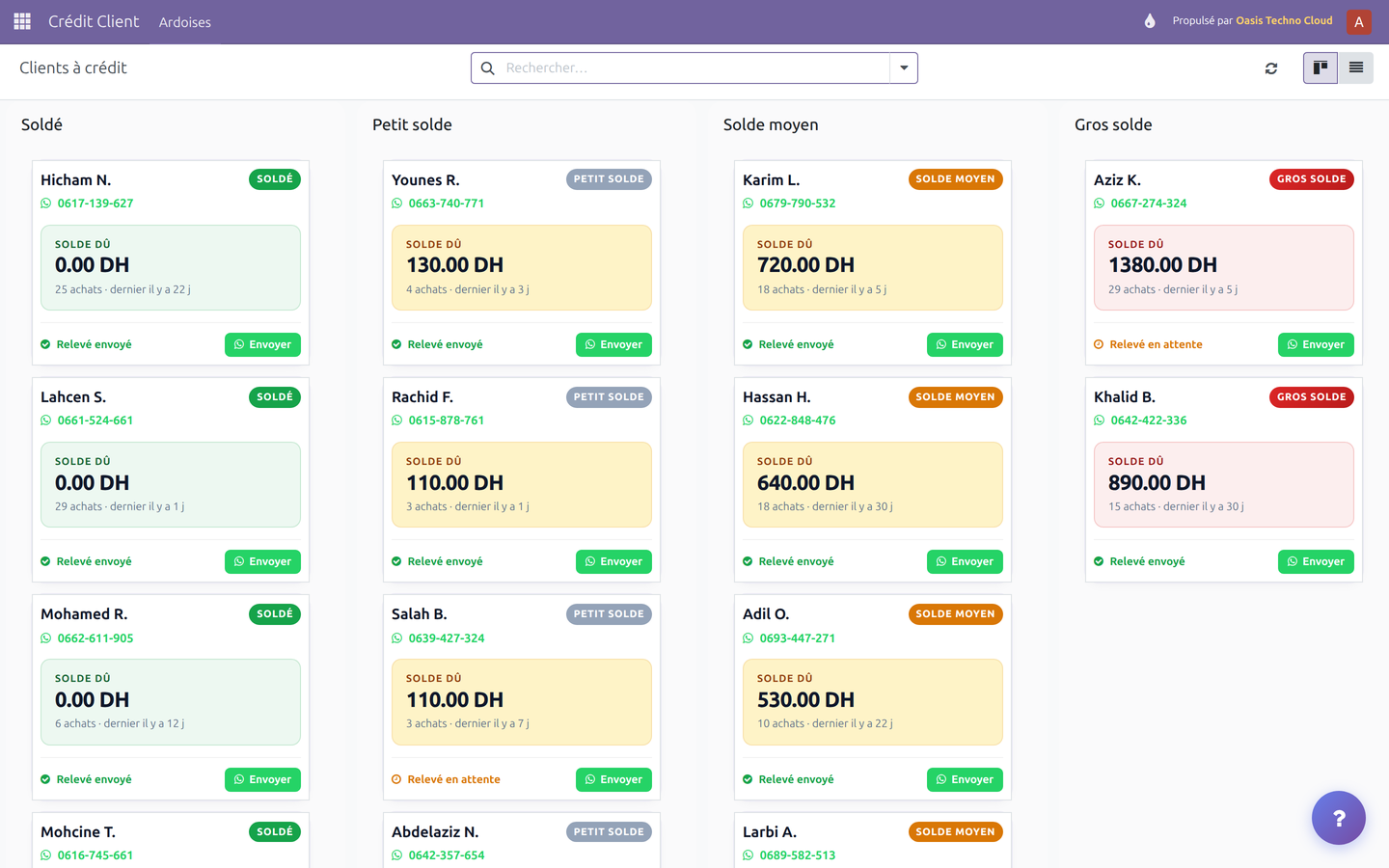Click Envoyer on Hassan H. card
Image resolution: width=1389 pixels, height=868 pixels.
pyautogui.click(x=965, y=561)
